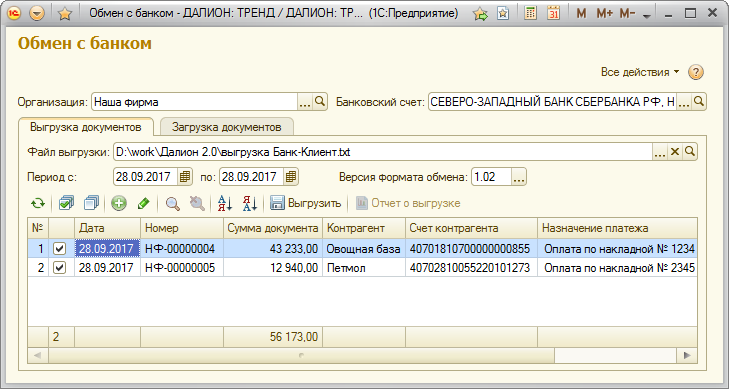Cancel search icon in toolbar
Screen dimensions: 729x389
197,203
